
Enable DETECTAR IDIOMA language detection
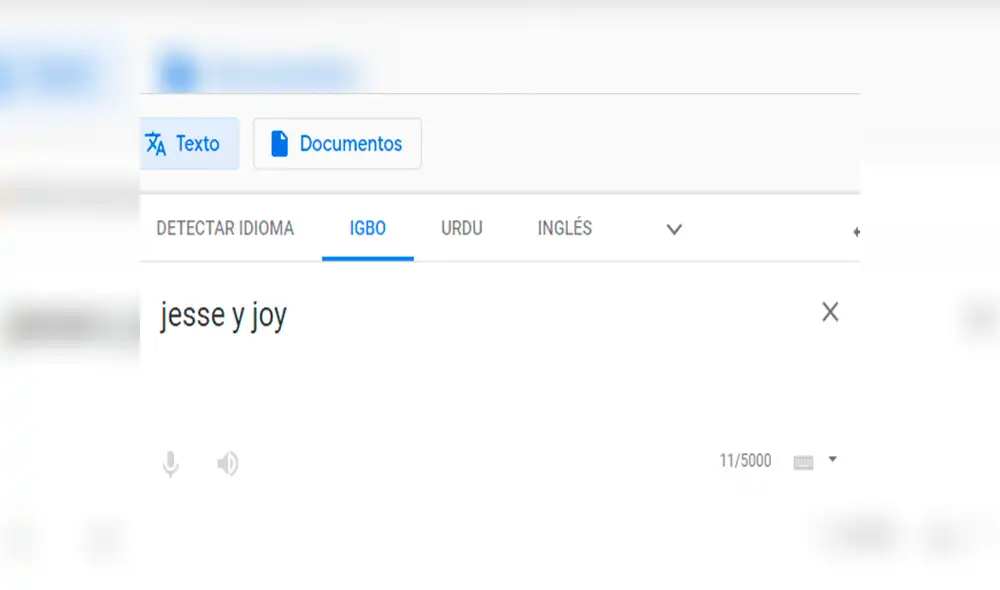tap(223, 228)
